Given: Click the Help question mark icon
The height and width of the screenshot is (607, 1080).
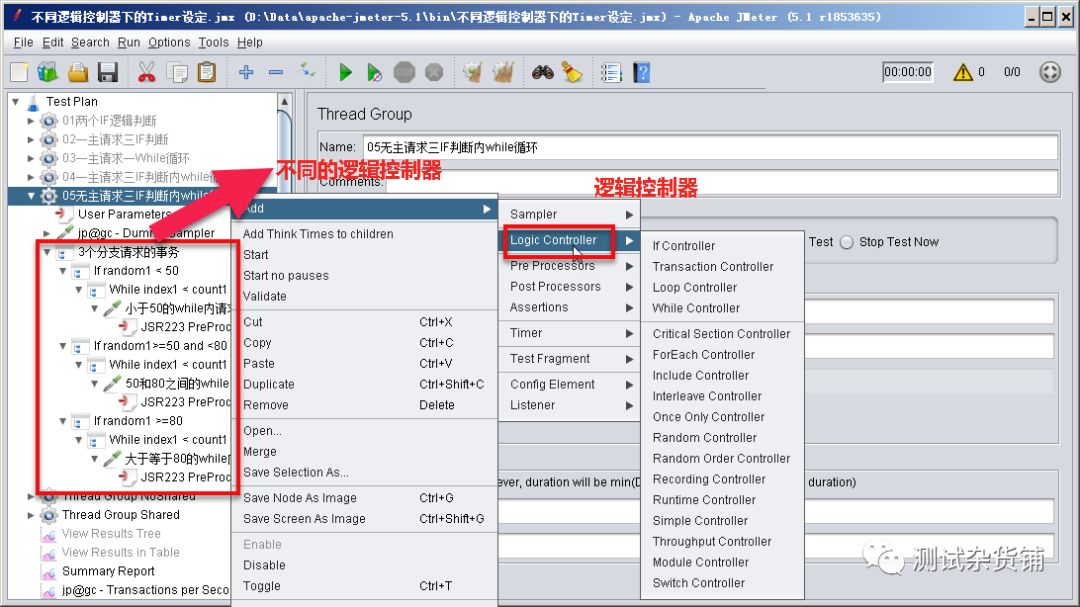Looking at the screenshot, I should 641,72.
